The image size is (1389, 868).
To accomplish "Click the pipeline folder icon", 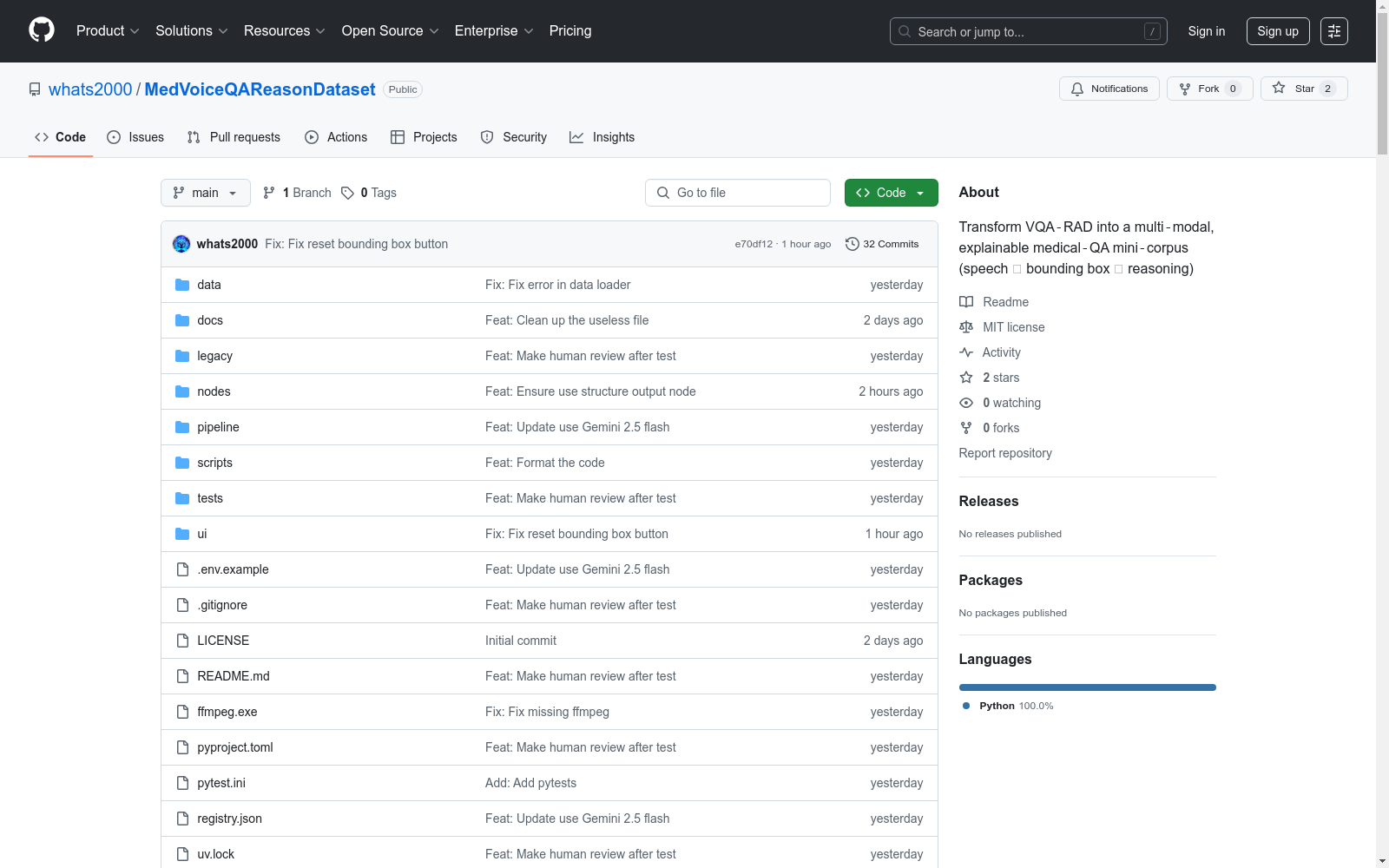I will (182, 427).
